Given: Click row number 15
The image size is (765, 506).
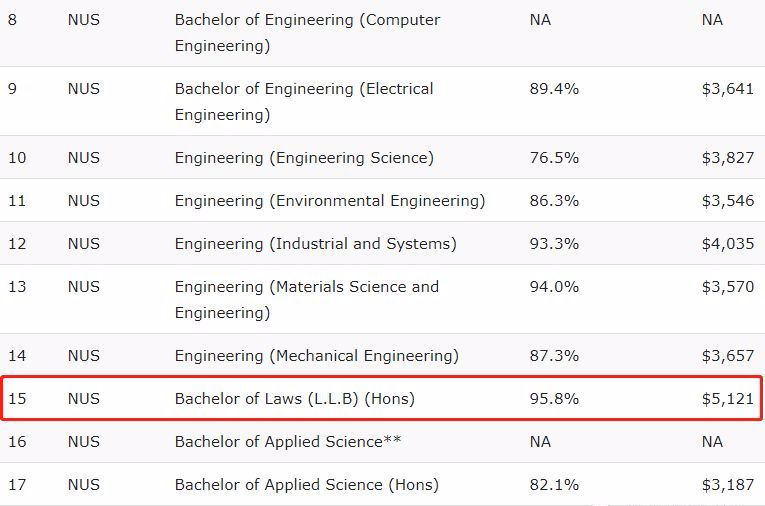Looking at the screenshot, I should click(17, 398).
